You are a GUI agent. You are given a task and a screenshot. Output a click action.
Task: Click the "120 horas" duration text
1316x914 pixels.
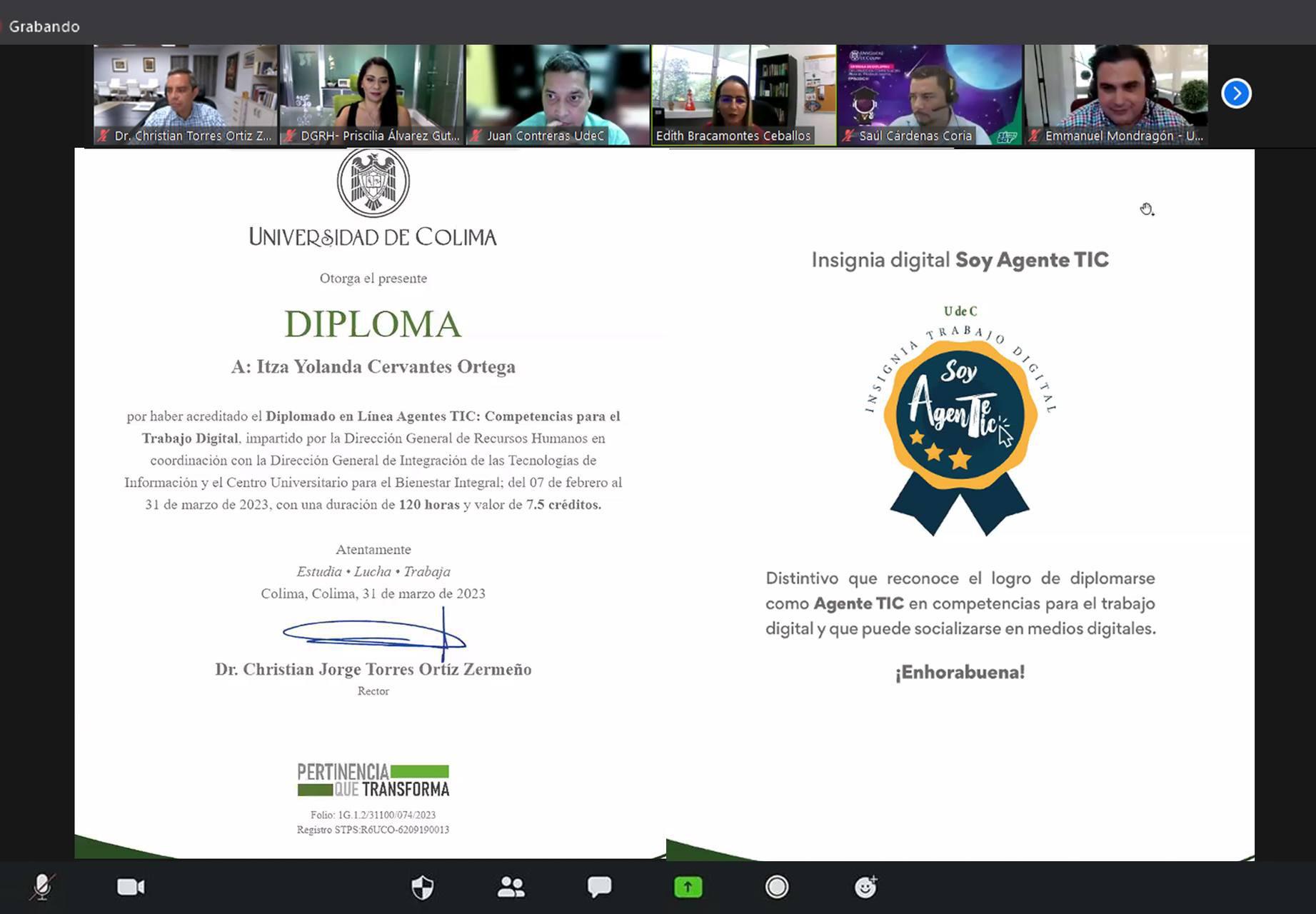pos(429,505)
